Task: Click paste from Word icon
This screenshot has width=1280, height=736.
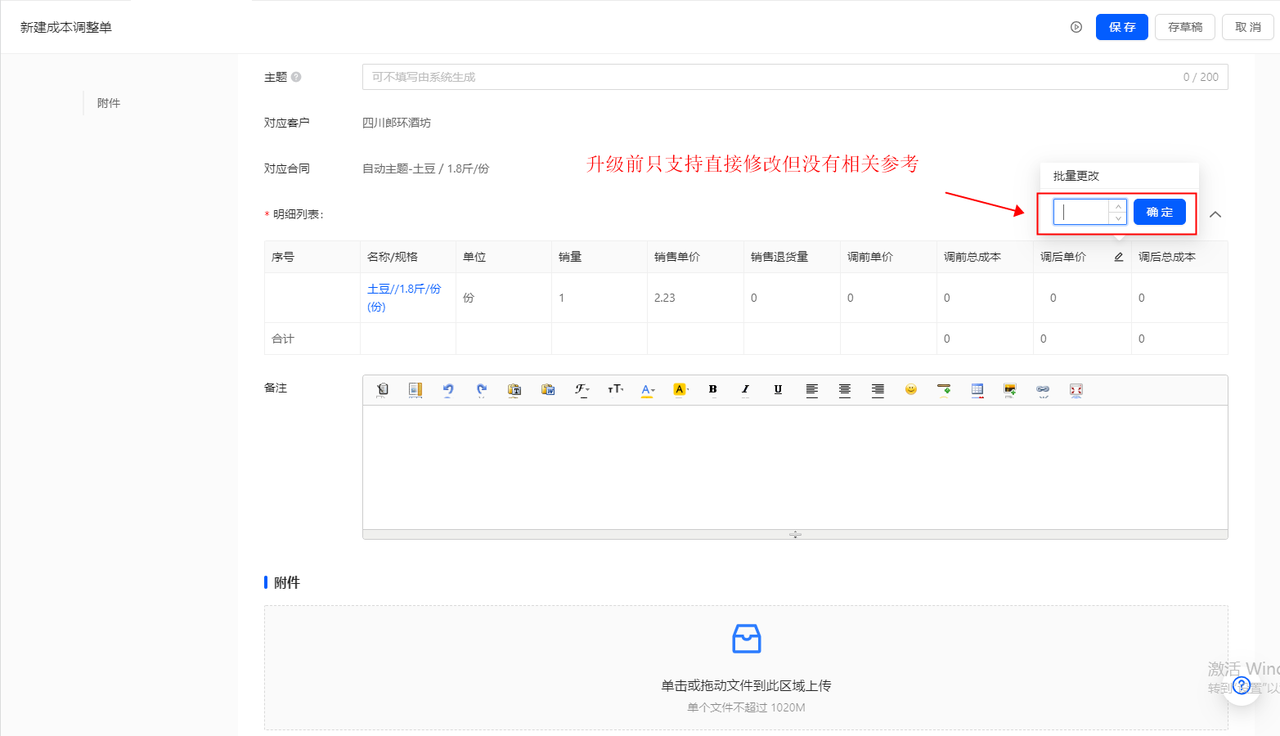Action: (x=548, y=390)
